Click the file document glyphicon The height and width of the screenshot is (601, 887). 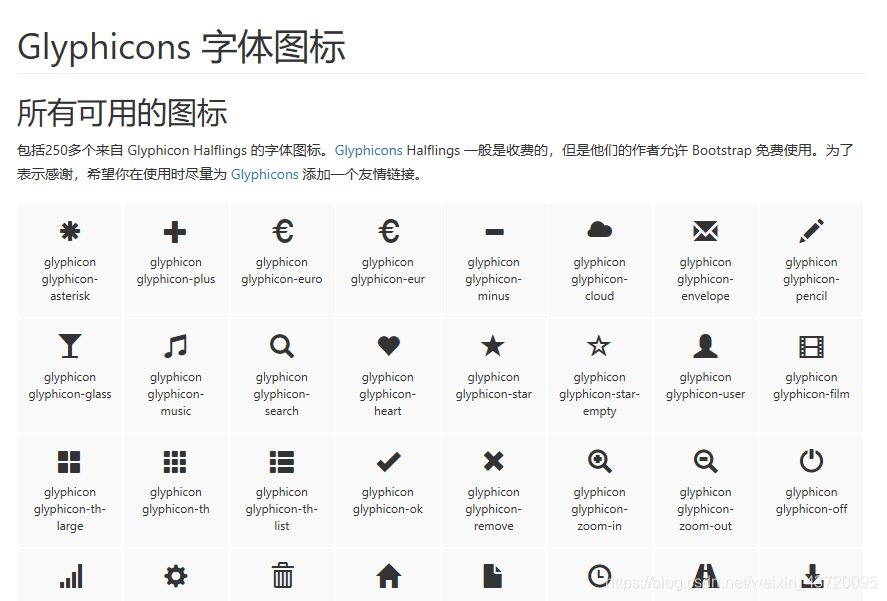(493, 576)
